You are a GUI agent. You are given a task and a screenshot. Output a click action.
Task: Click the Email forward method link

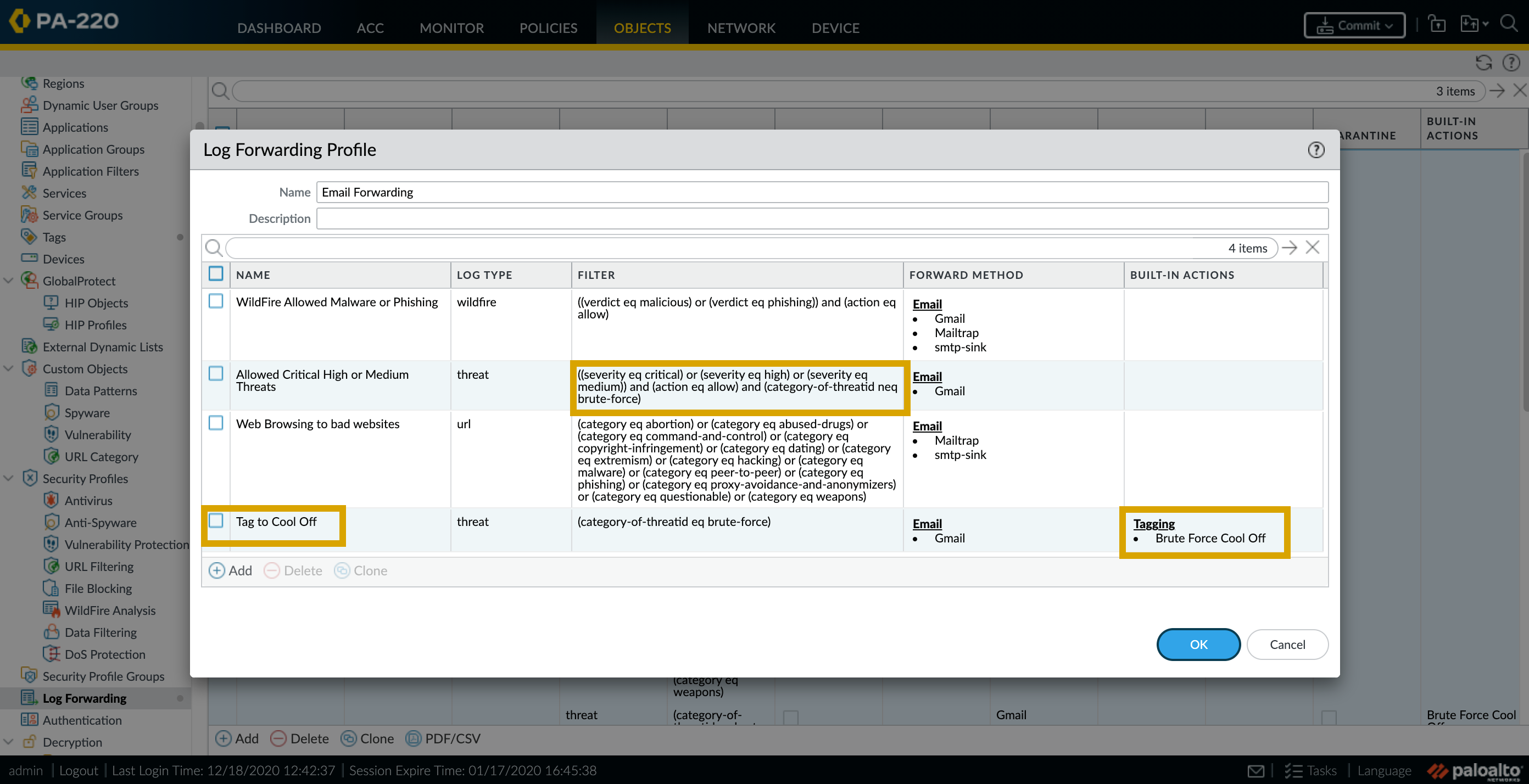tap(927, 523)
